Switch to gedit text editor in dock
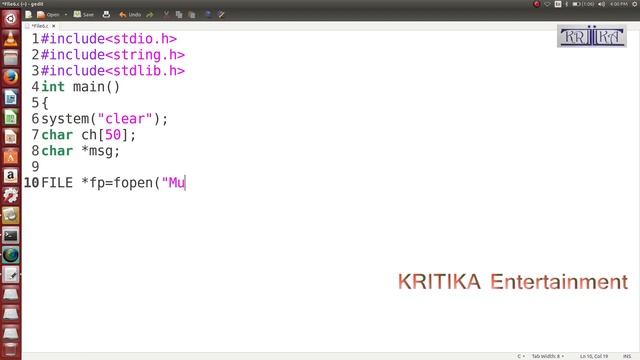Screen dimensions: 640x360 click(x=11, y=275)
